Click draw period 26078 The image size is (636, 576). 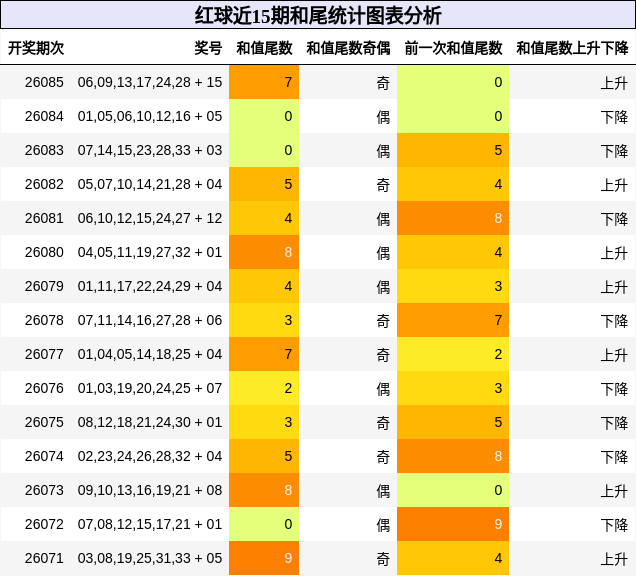tap(44, 320)
